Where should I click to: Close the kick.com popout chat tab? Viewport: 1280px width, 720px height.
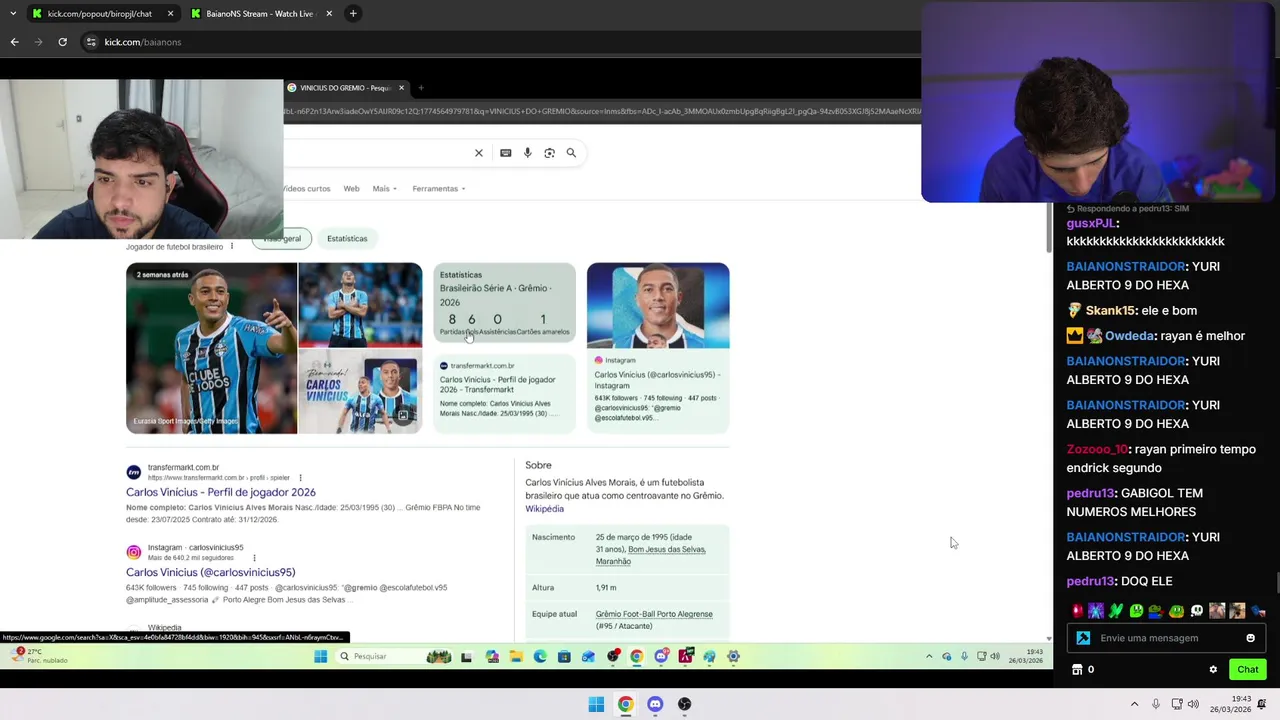[170, 13]
